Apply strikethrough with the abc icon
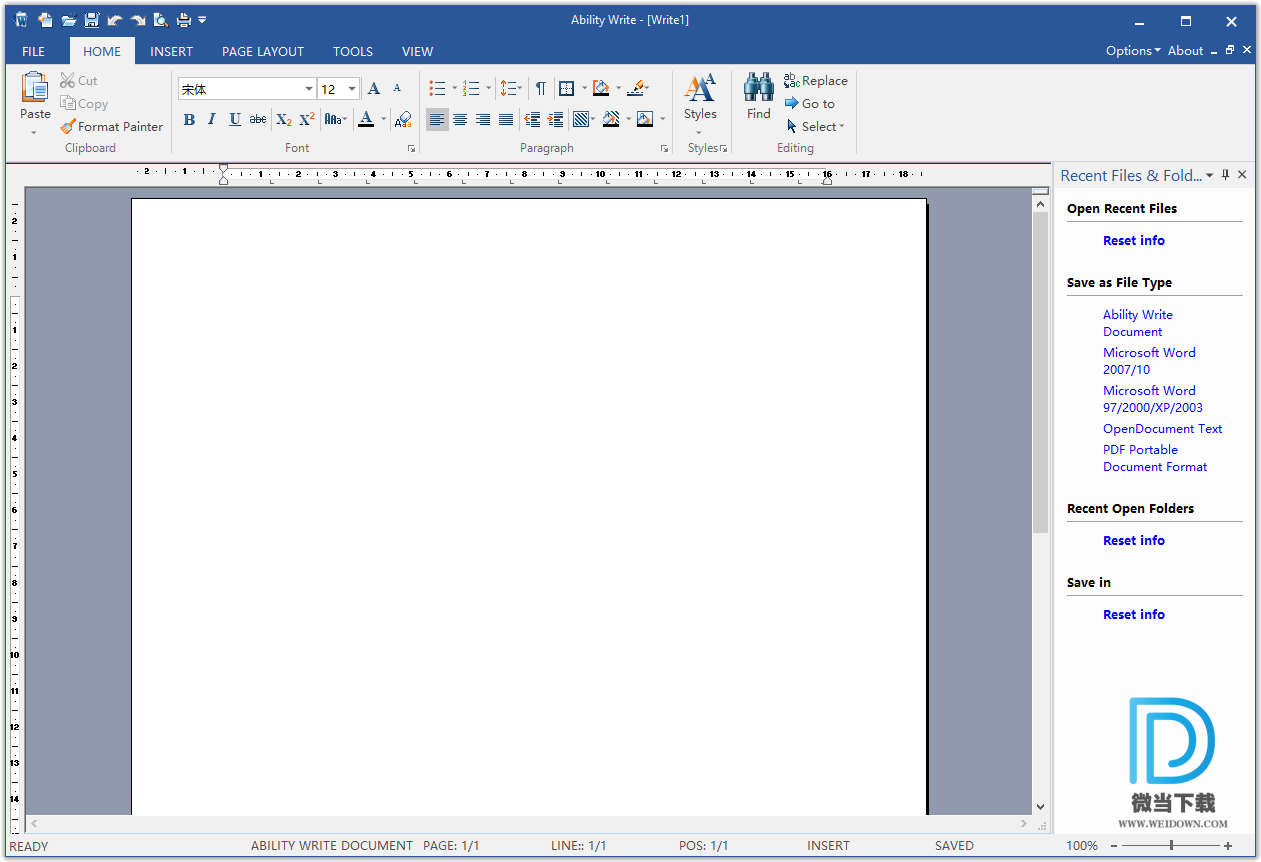The width and height of the screenshot is (1261, 862). click(x=258, y=120)
